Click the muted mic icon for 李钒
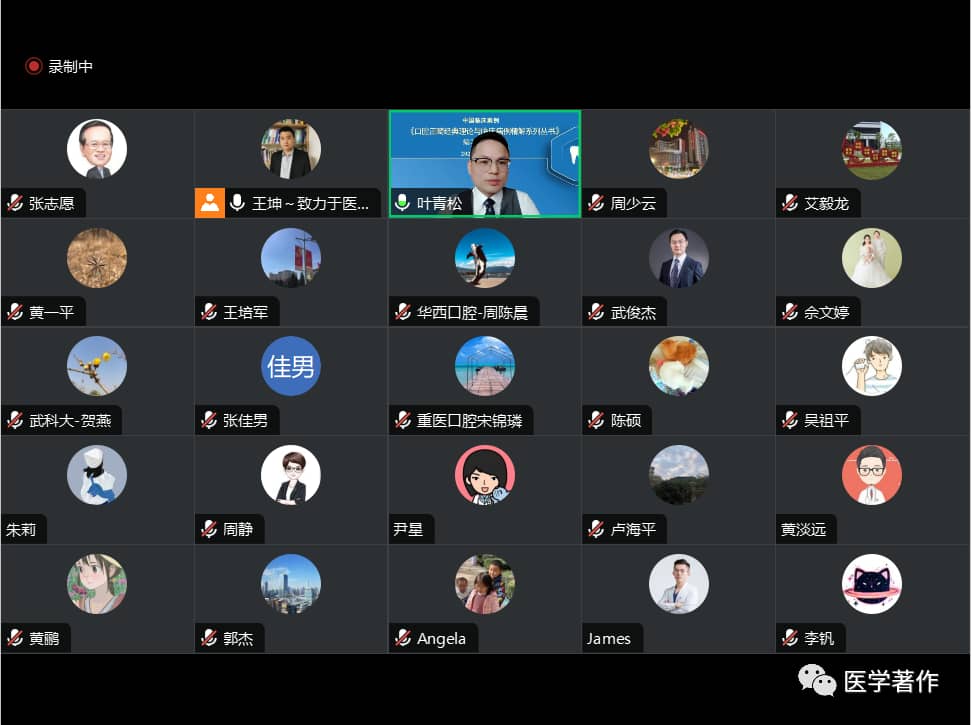This screenshot has width=971, height=725. tap(790, 638)
